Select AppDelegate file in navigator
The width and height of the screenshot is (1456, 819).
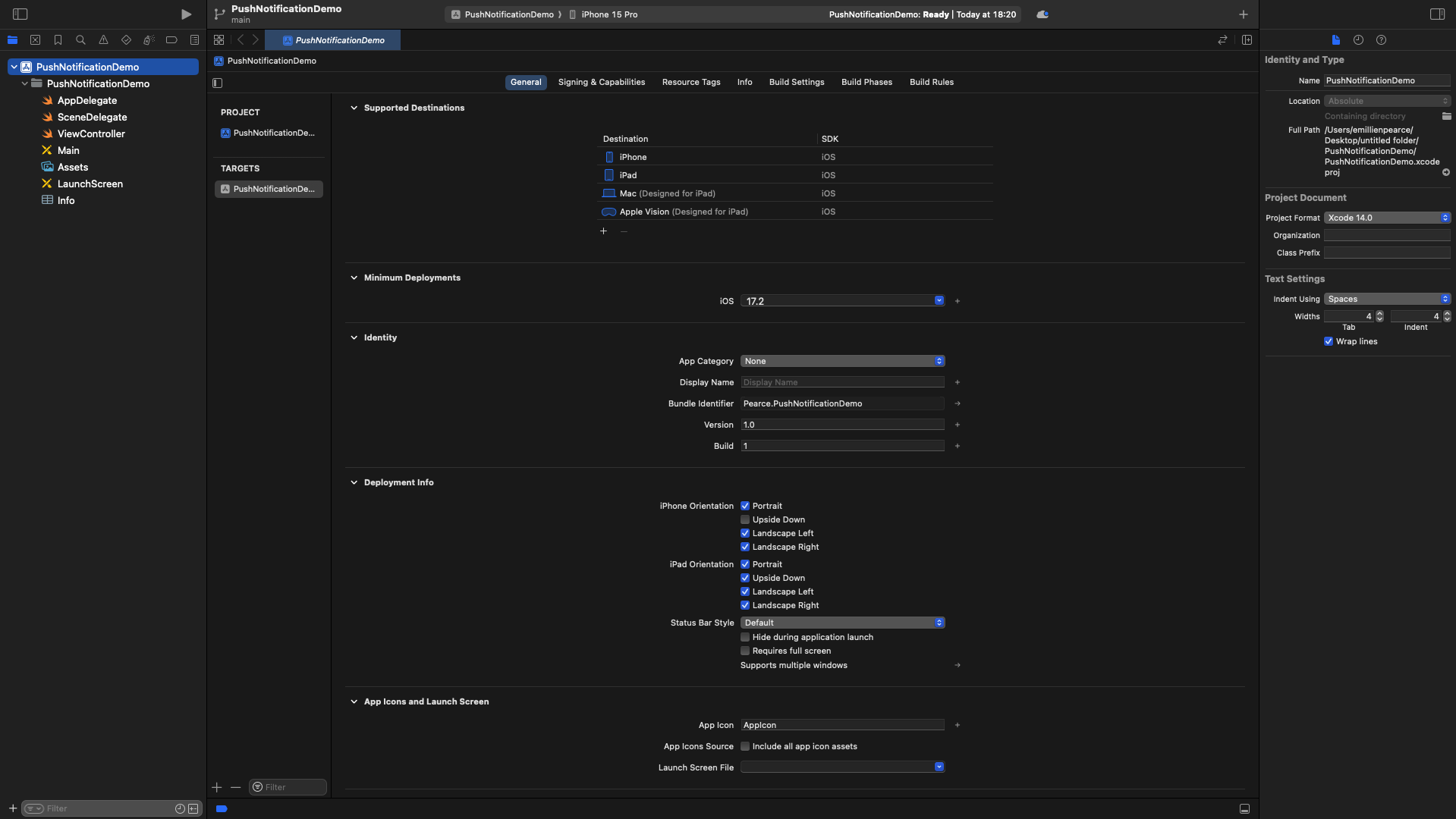click(87, 100)
